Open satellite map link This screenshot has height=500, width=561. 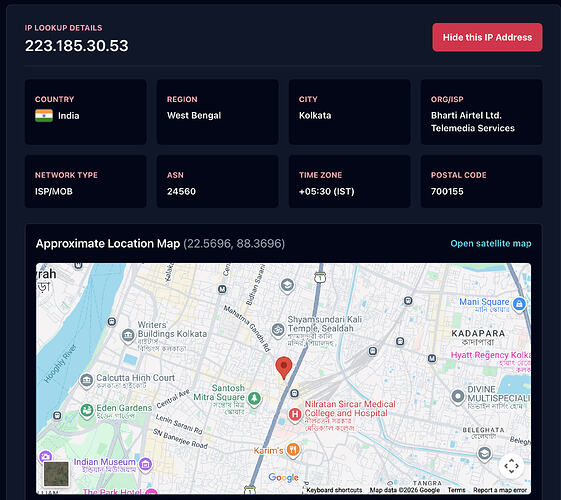pyautogui.click(x=491, y=244)
